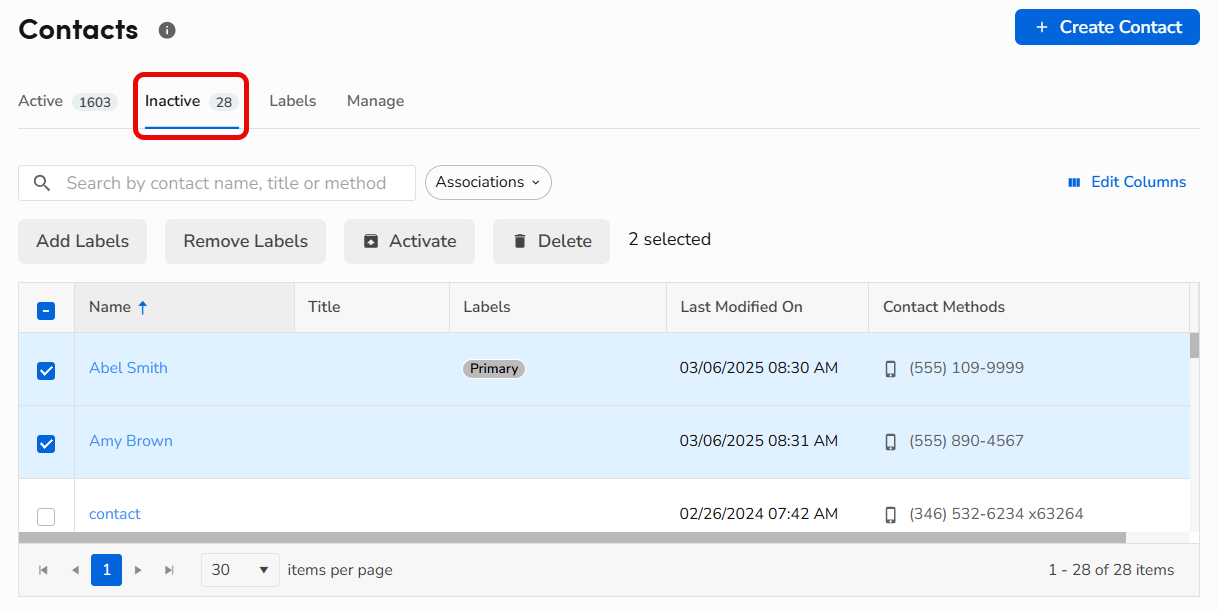Click the Primary label badge

pos(494,369)
